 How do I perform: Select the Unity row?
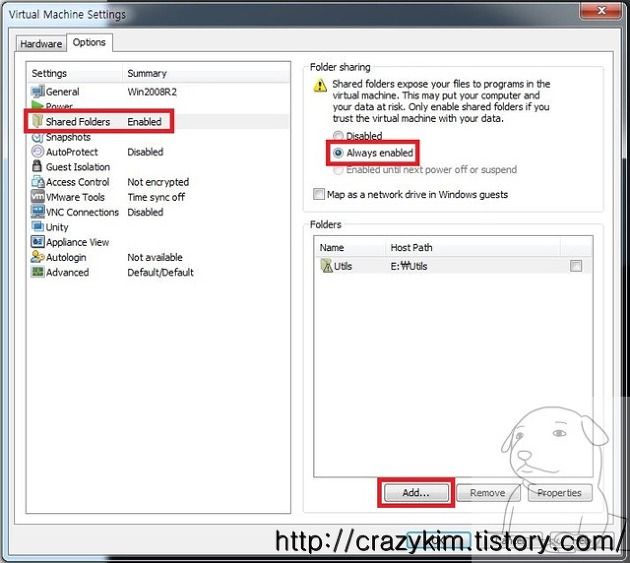[159, 227]
